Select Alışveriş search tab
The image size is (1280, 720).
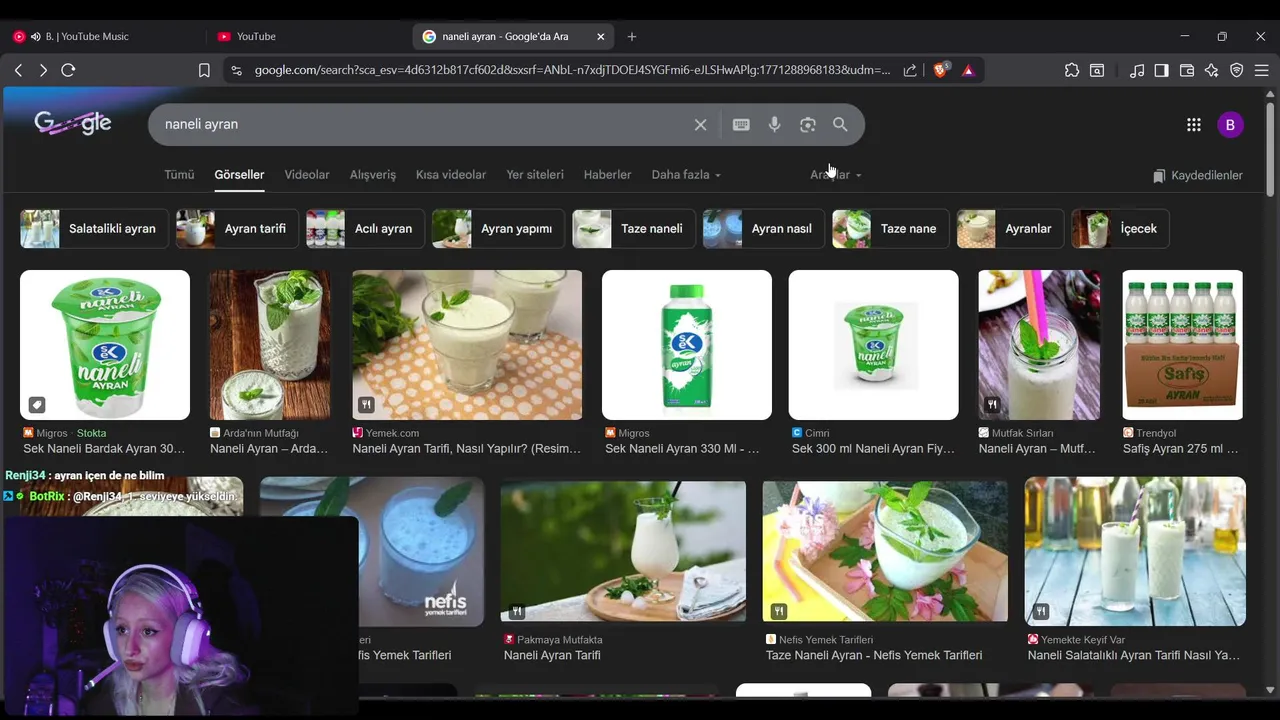pyautogui.click(x=373, y=175)
